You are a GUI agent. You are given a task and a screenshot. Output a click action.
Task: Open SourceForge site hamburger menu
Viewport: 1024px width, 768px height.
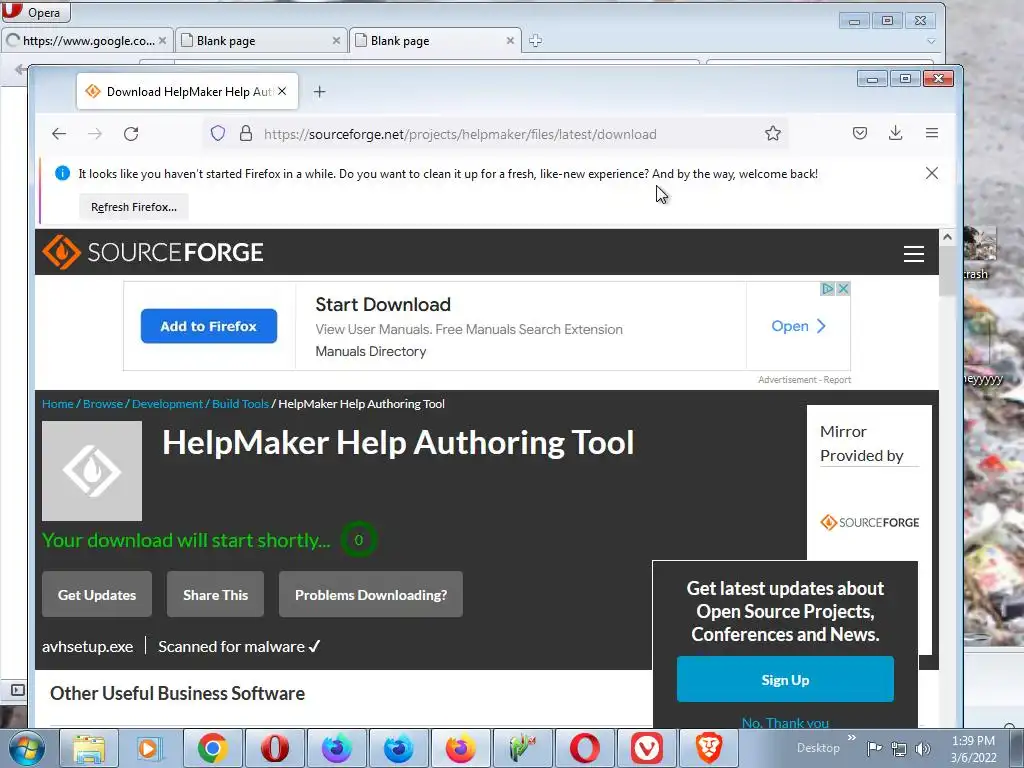click(x=914, y=253)
